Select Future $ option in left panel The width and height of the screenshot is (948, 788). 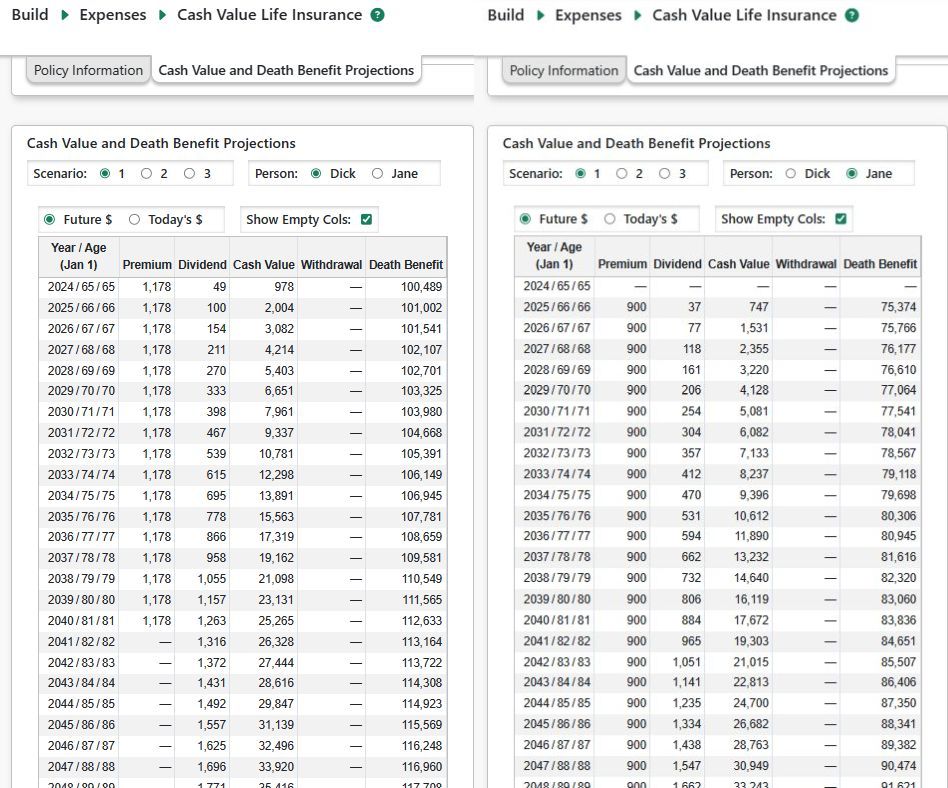tap(50, 220)
